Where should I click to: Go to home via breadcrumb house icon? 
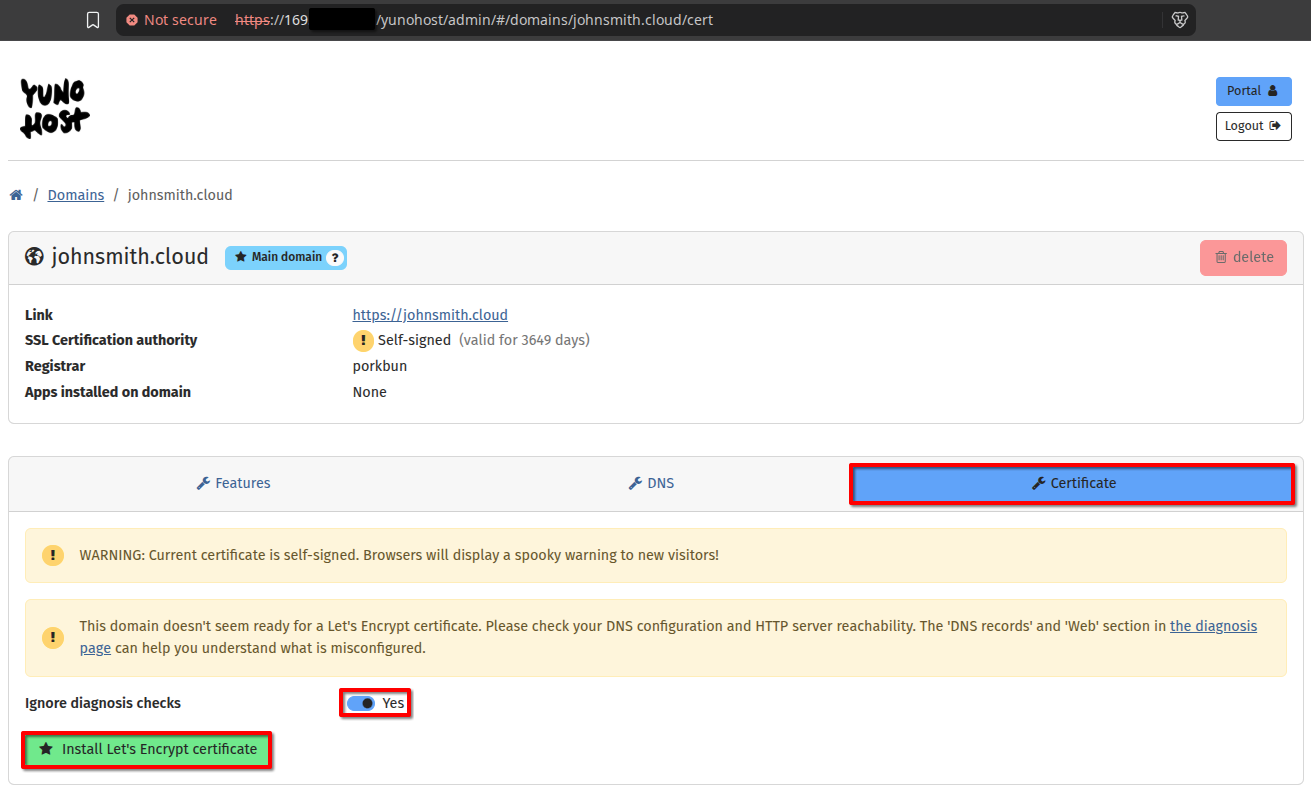(x=16, y=195)
